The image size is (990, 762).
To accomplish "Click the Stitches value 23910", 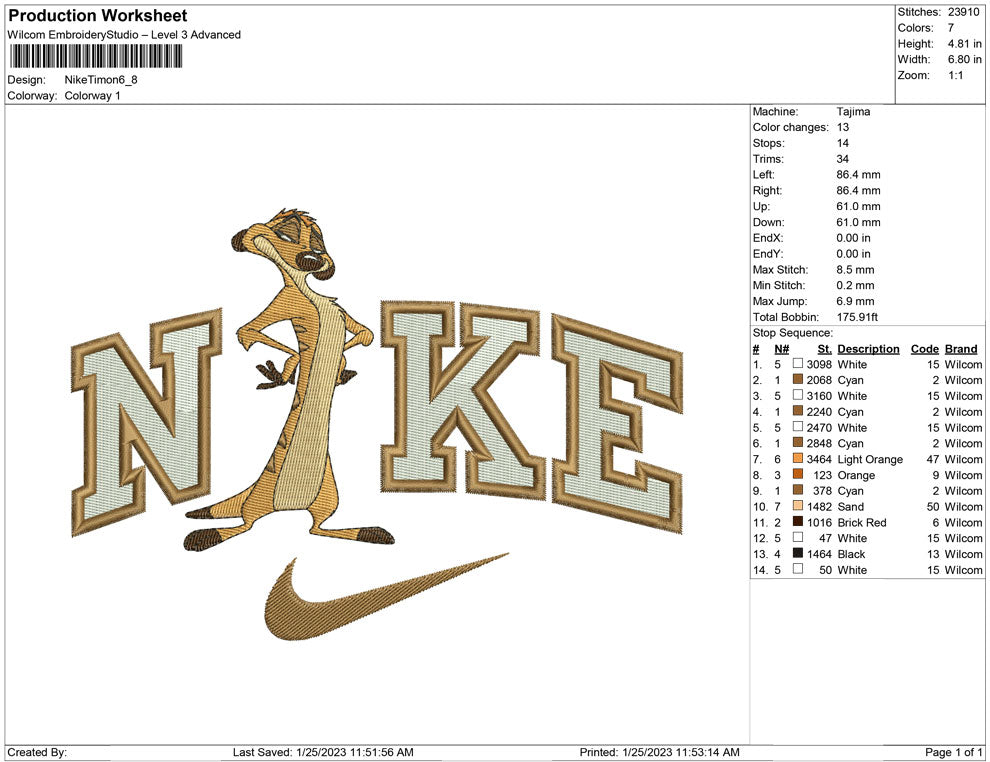I will (x=963, y=12).
